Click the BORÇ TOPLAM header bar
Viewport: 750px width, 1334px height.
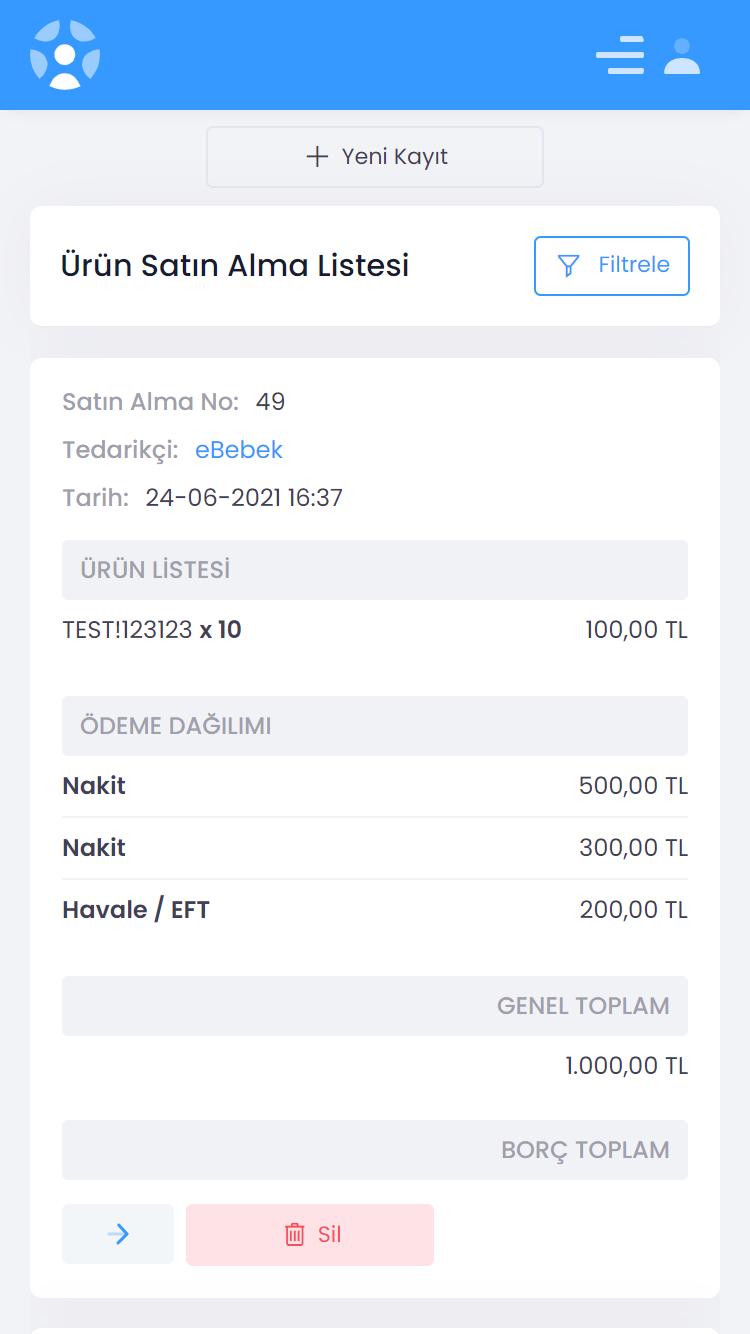375,1150
